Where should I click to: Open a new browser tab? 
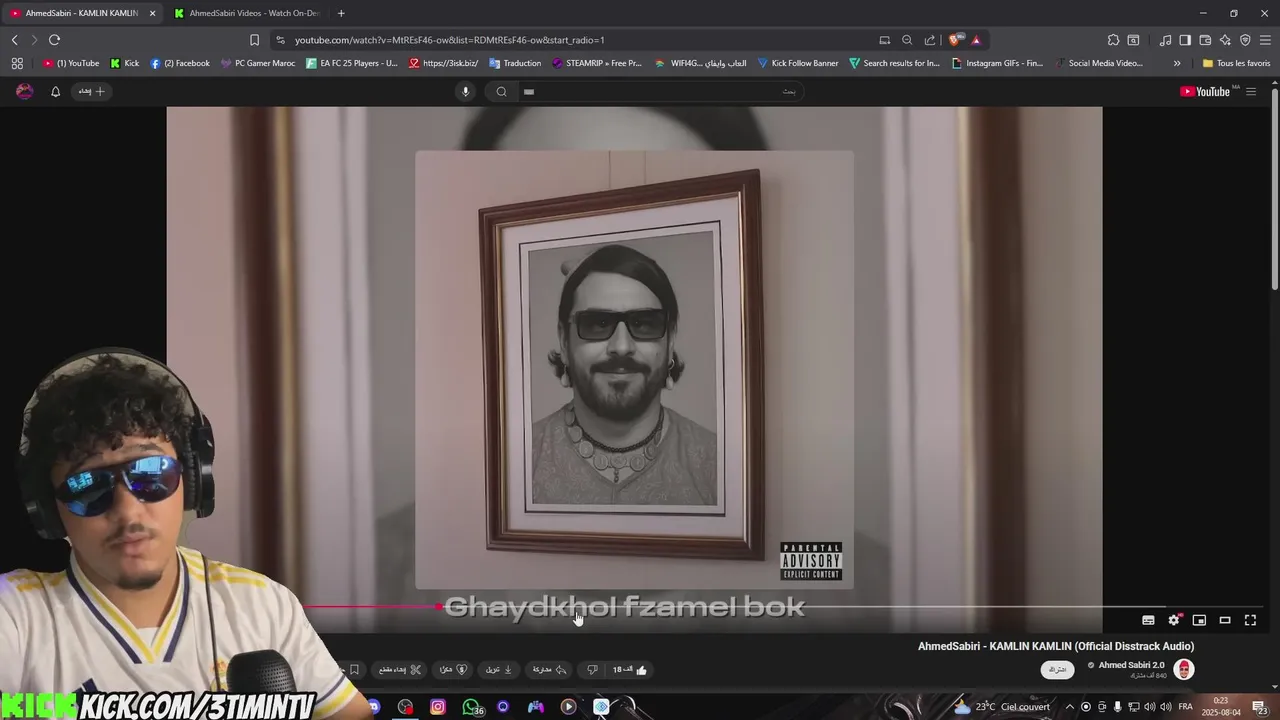[x=341, y=13]
